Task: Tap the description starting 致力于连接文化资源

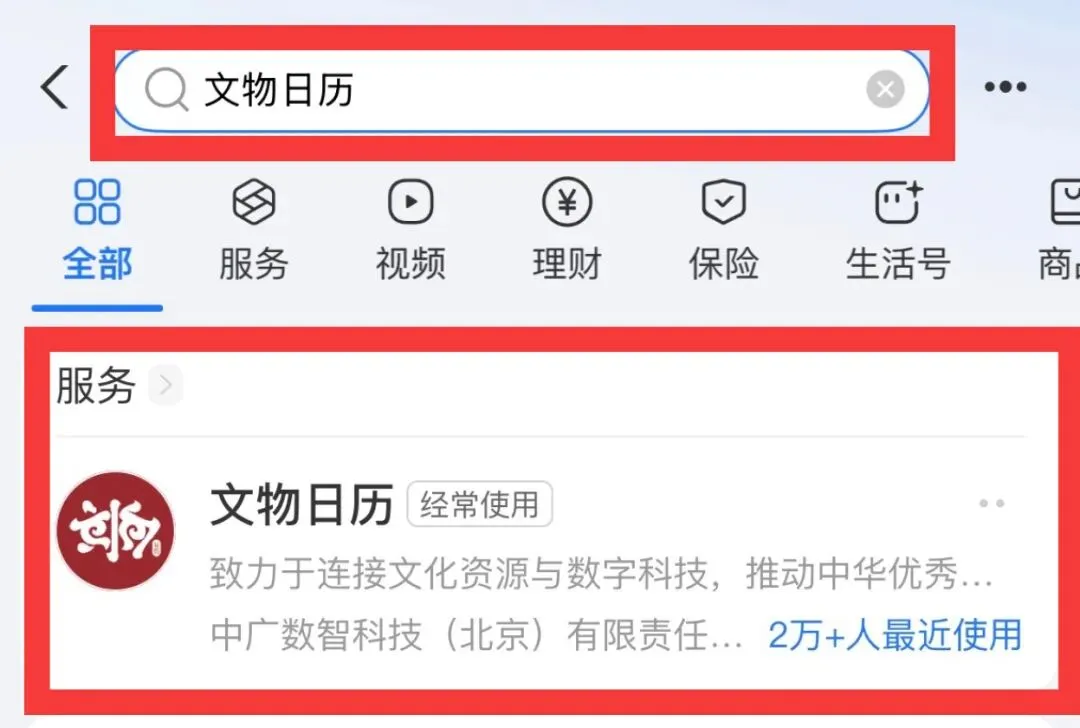Action: click(x=601, y=574)
